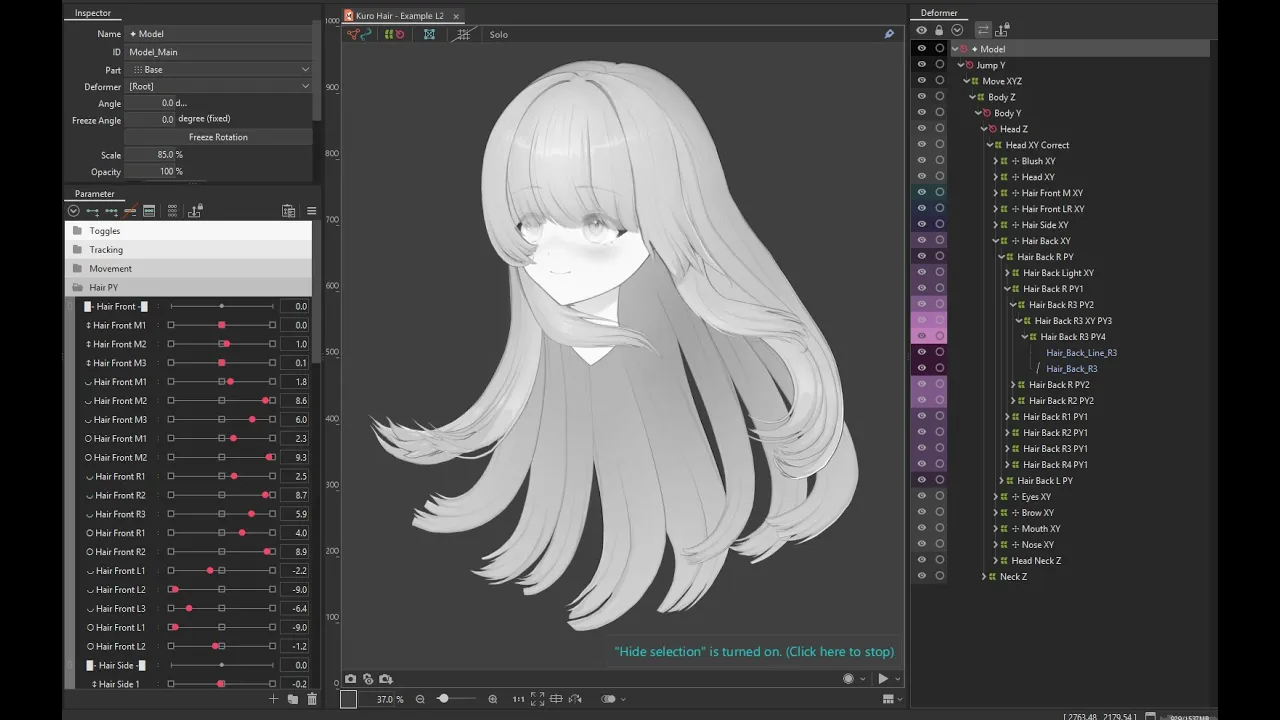
Task: Click the pin icon at the canvas toolbar's end
Action: [889, 34]
